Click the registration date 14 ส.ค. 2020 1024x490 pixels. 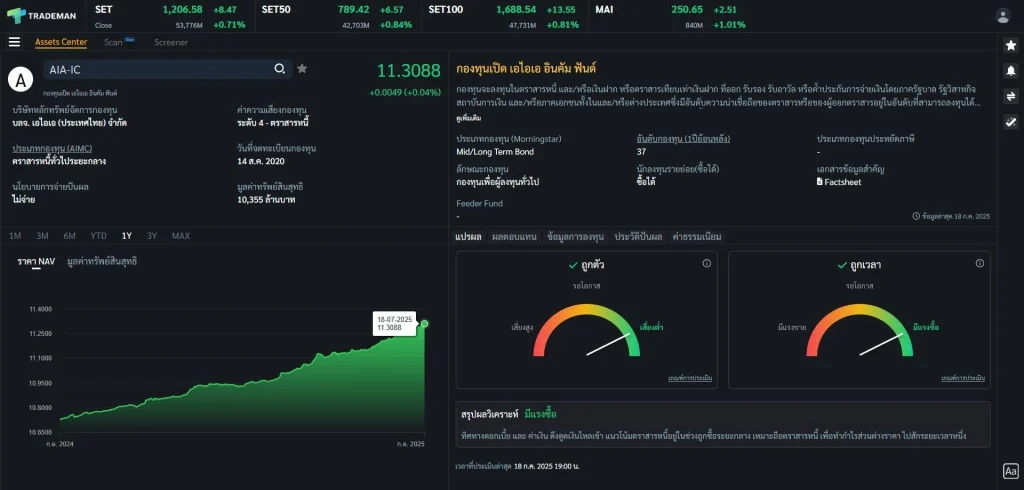[261, 161]
